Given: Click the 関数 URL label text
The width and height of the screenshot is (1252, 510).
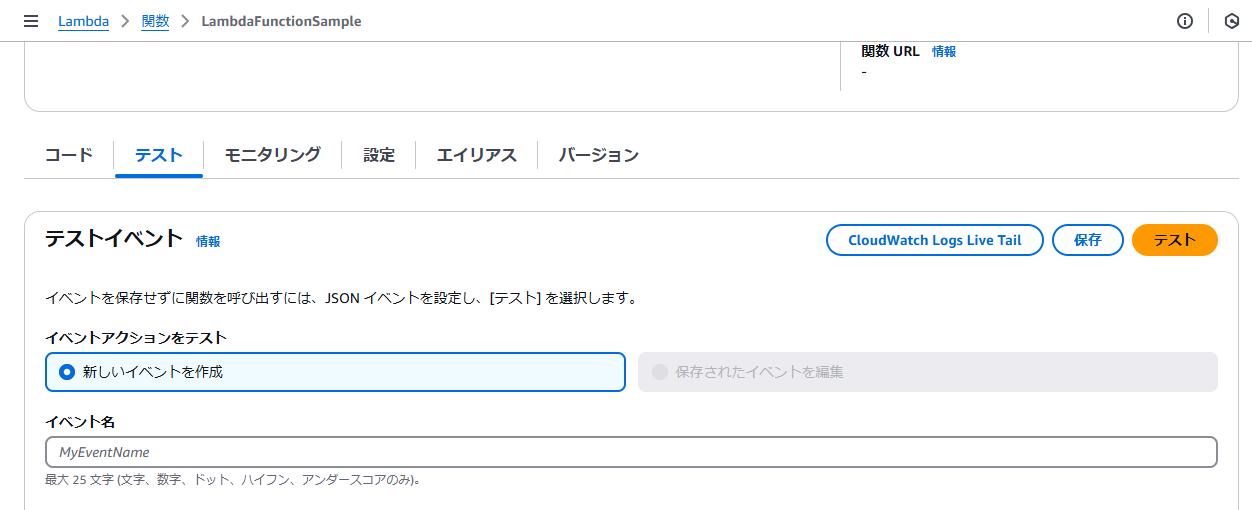Looking at the screenshot, I should (x=890, y=51).
